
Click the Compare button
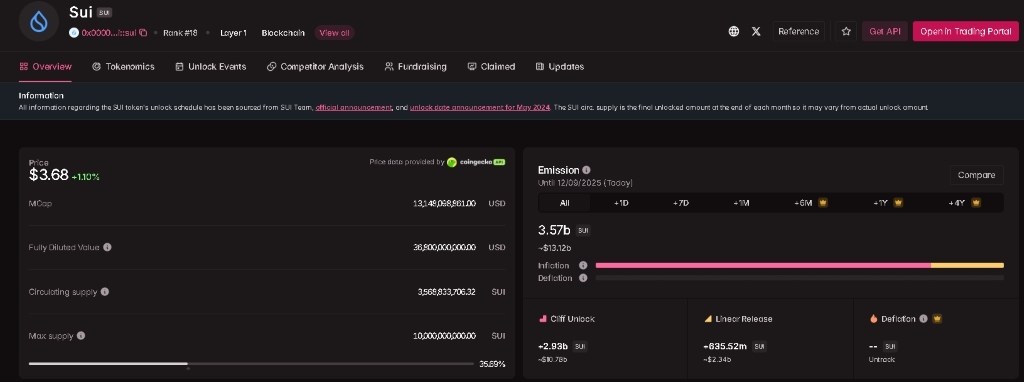pyautogui.click(x=976, y=175)
